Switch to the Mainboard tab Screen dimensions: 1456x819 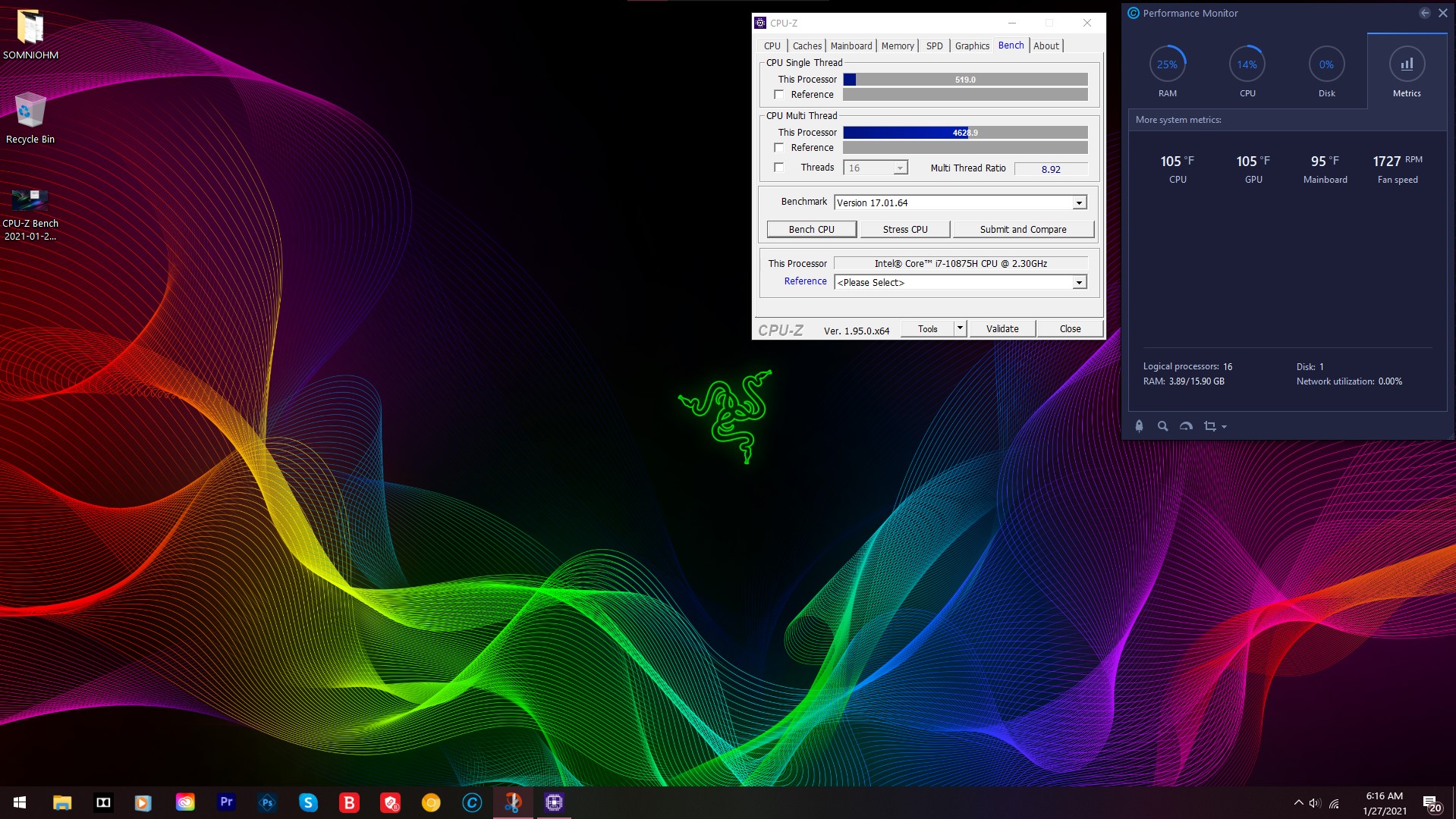tap(851, 45)
